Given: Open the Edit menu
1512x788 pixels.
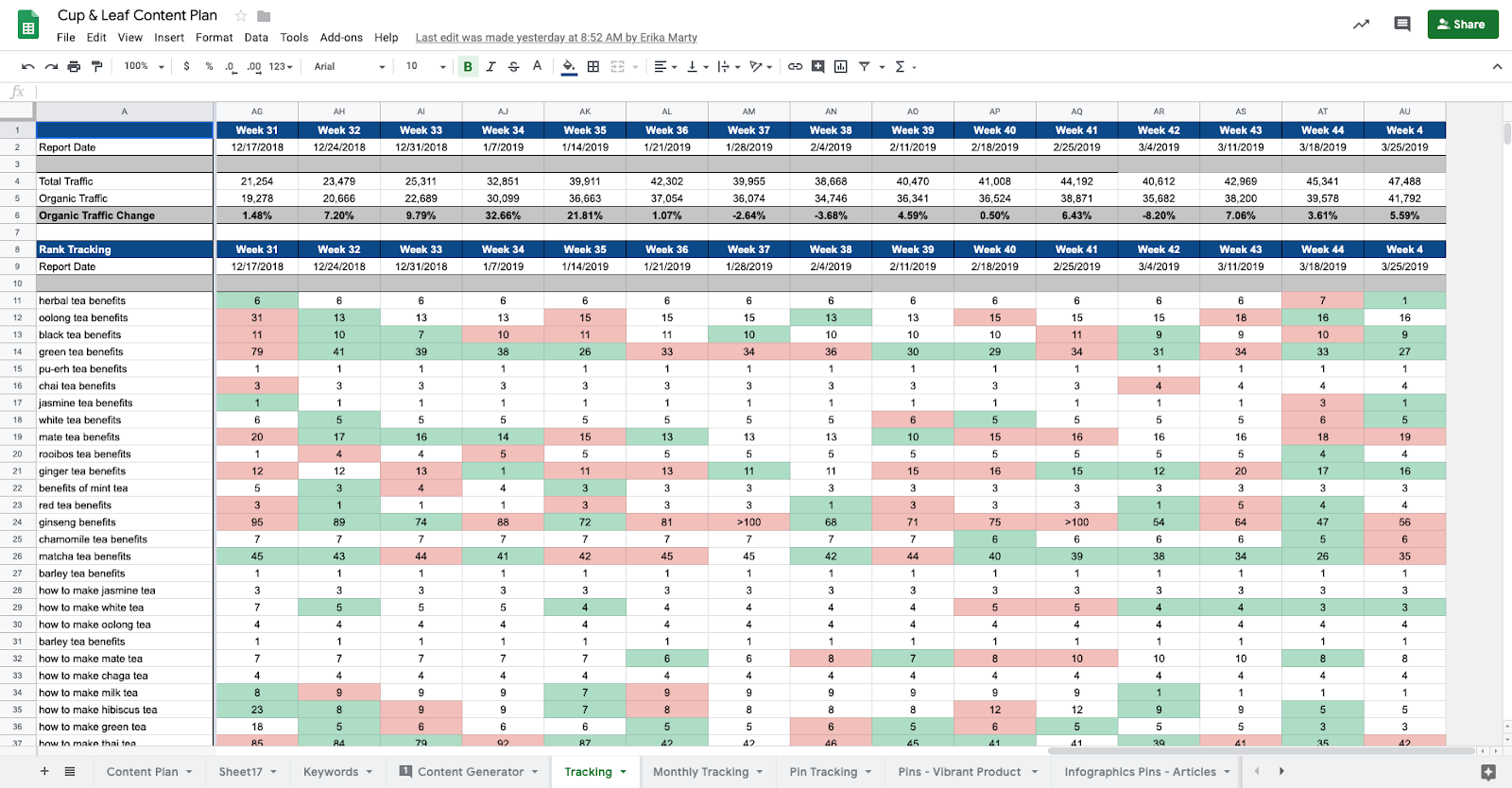Looking at the screenshot, I should (x=96, y=38).
